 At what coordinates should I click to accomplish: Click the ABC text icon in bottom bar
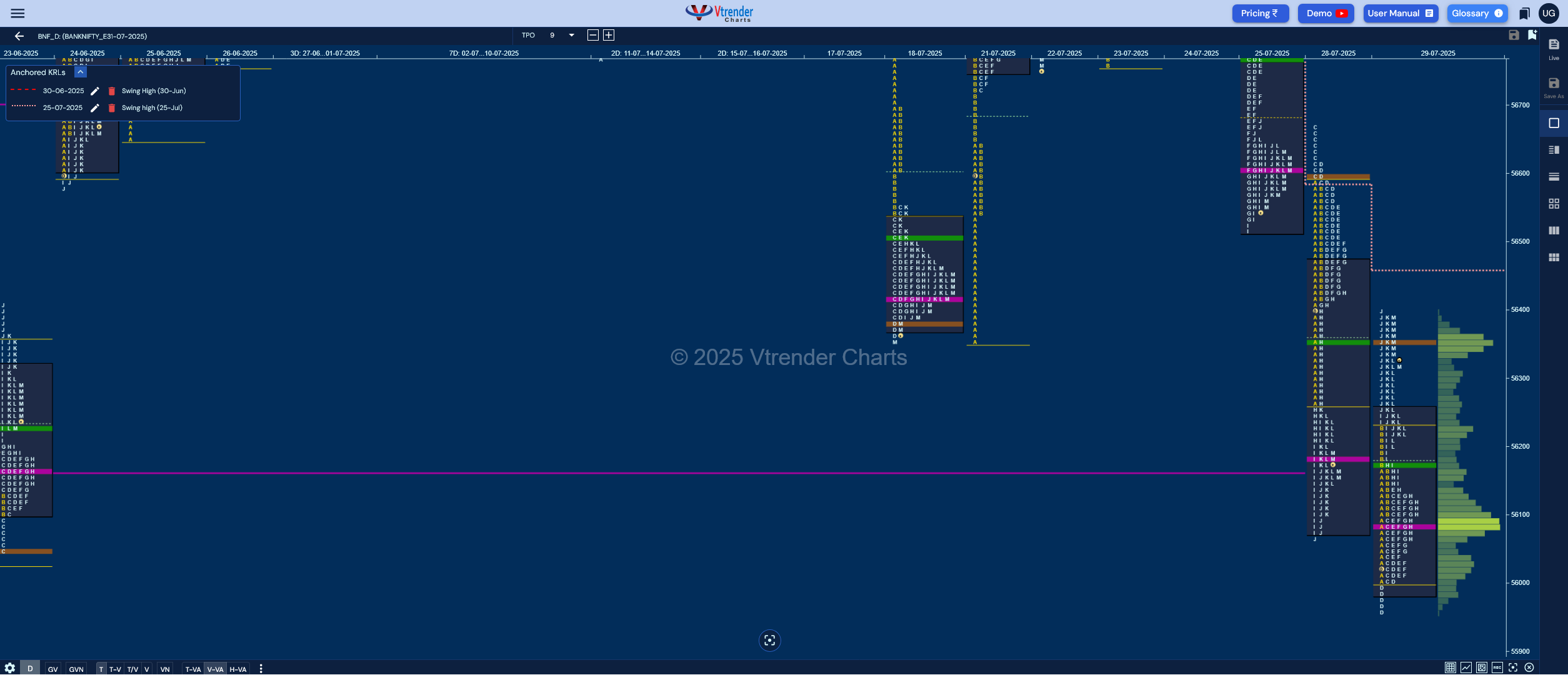pos(1497,667)
